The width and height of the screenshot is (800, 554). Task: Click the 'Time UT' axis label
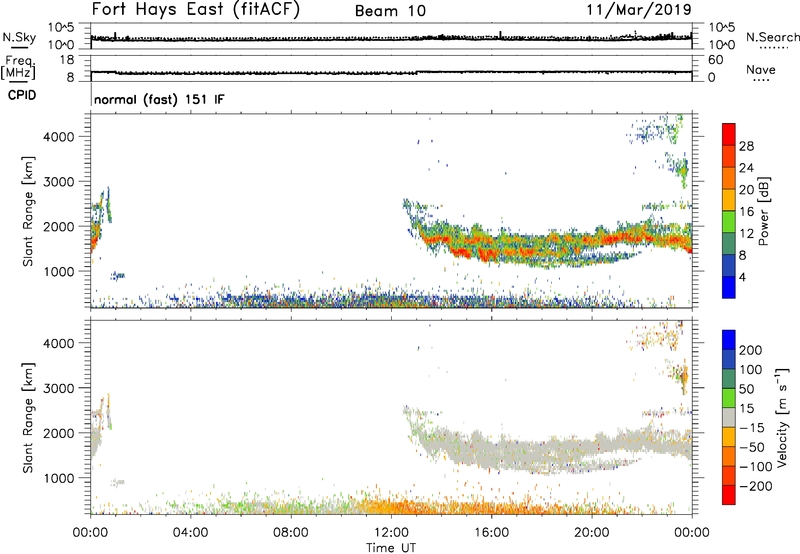(x=391, y=548)
